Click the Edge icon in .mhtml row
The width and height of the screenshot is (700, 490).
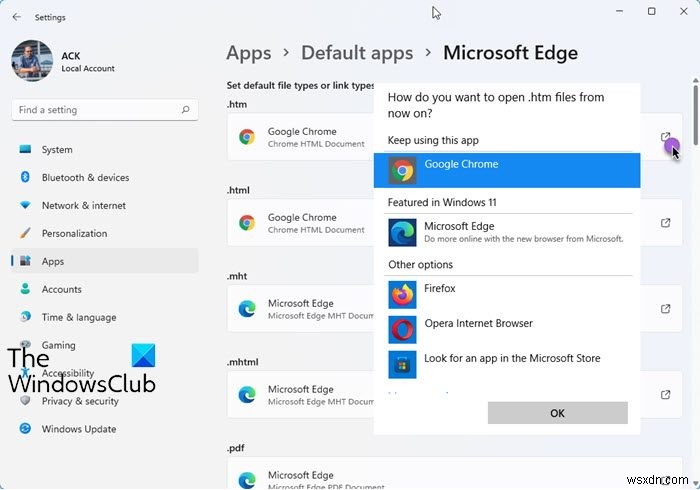pos(247,394)
